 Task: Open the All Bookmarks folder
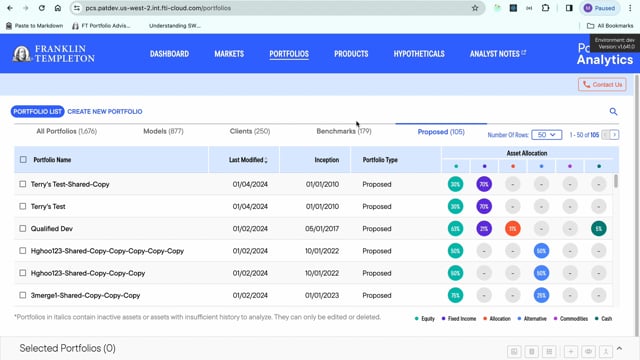(x=610, y=26)
